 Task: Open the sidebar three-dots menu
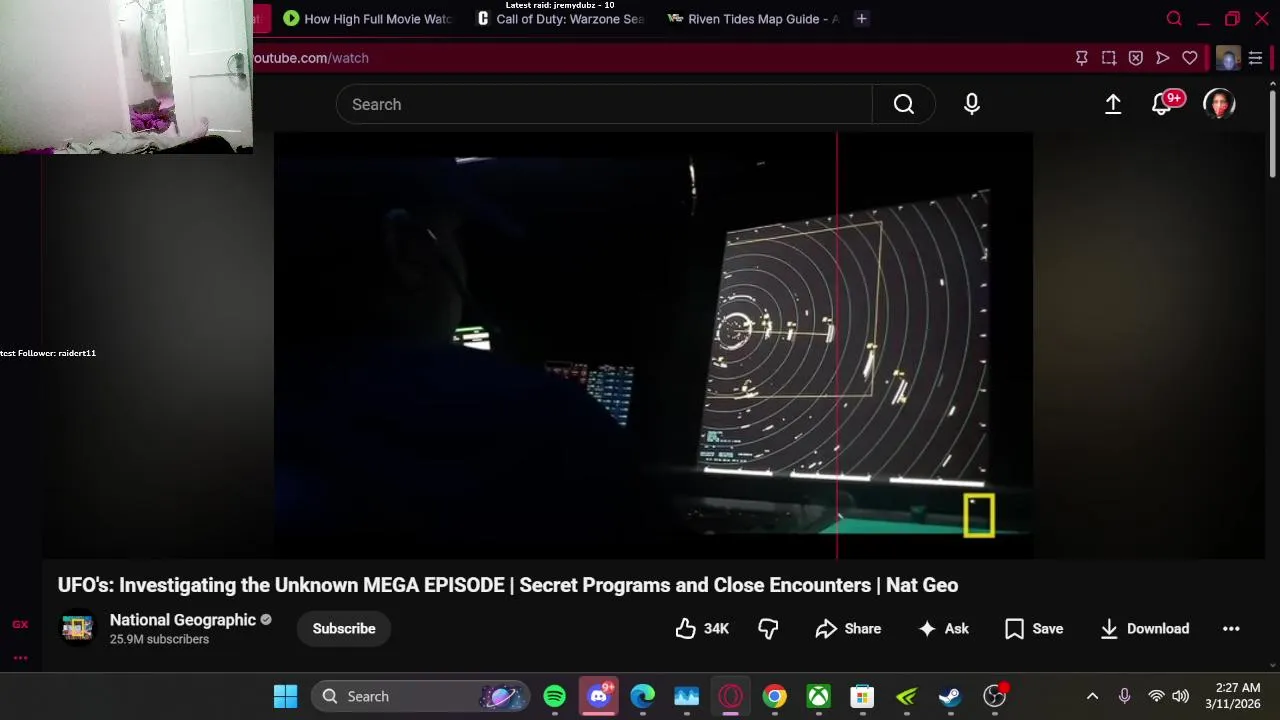click(20, 657)
